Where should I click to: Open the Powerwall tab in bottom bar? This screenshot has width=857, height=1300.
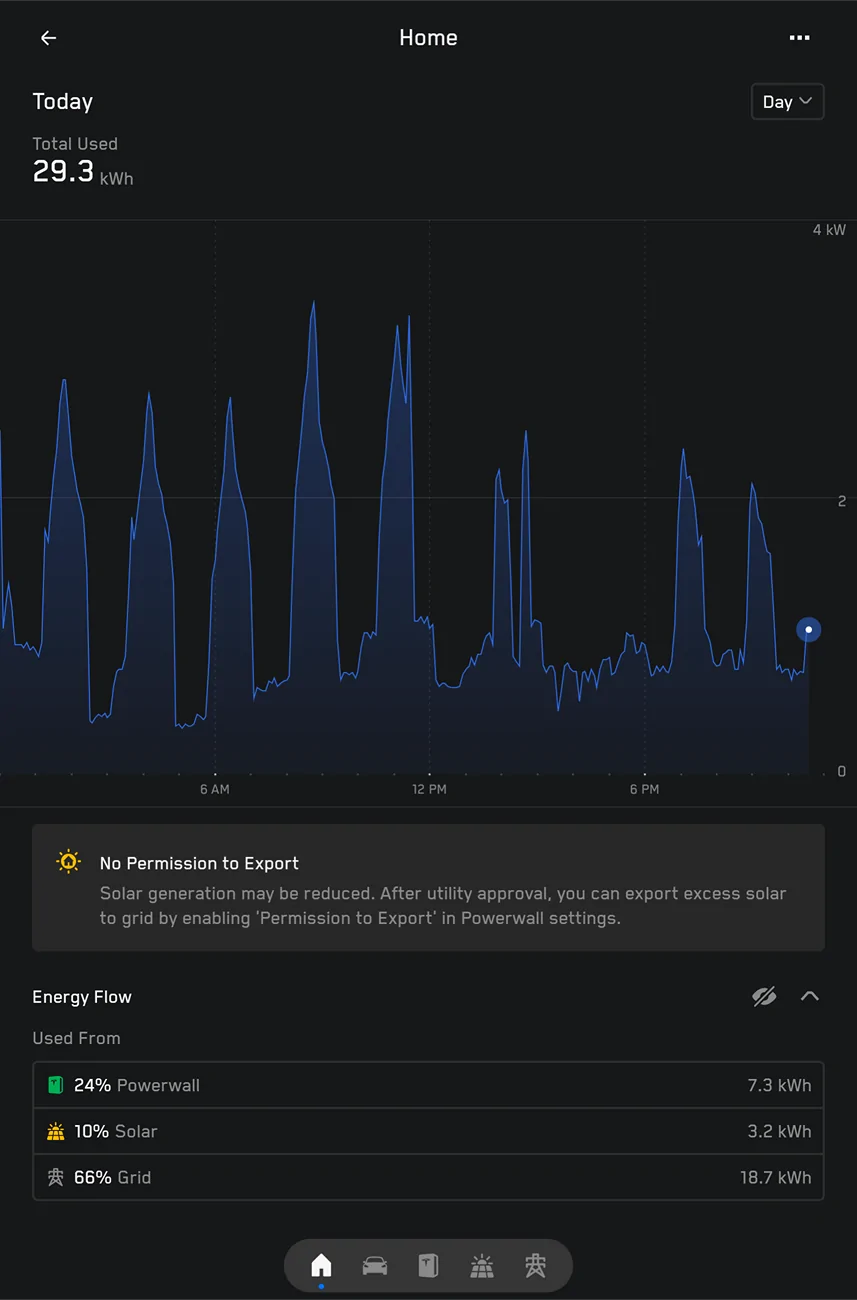pyautogui.click(x=428, y=1266)
